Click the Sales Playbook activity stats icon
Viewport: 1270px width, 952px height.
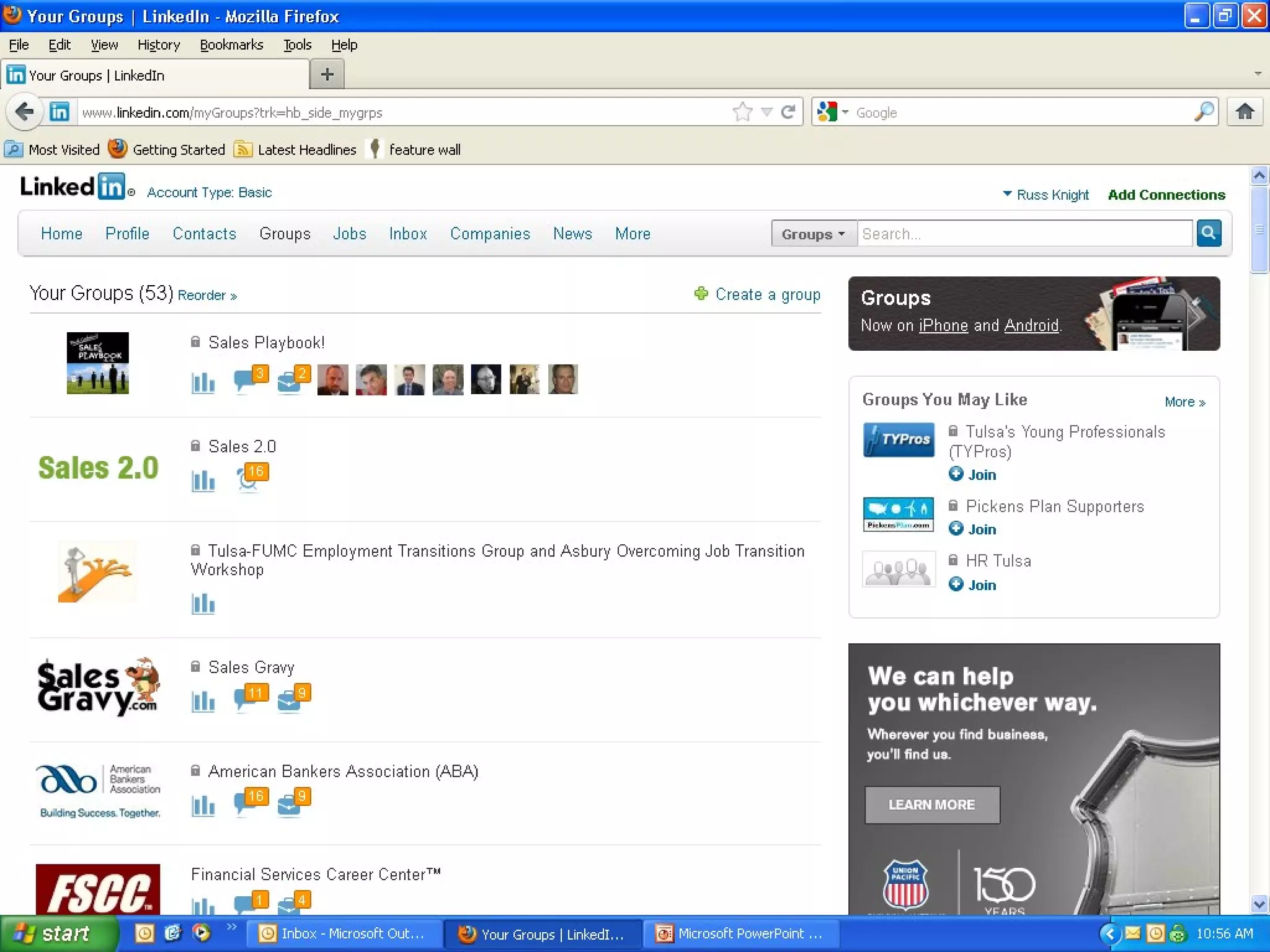[203, 382]
